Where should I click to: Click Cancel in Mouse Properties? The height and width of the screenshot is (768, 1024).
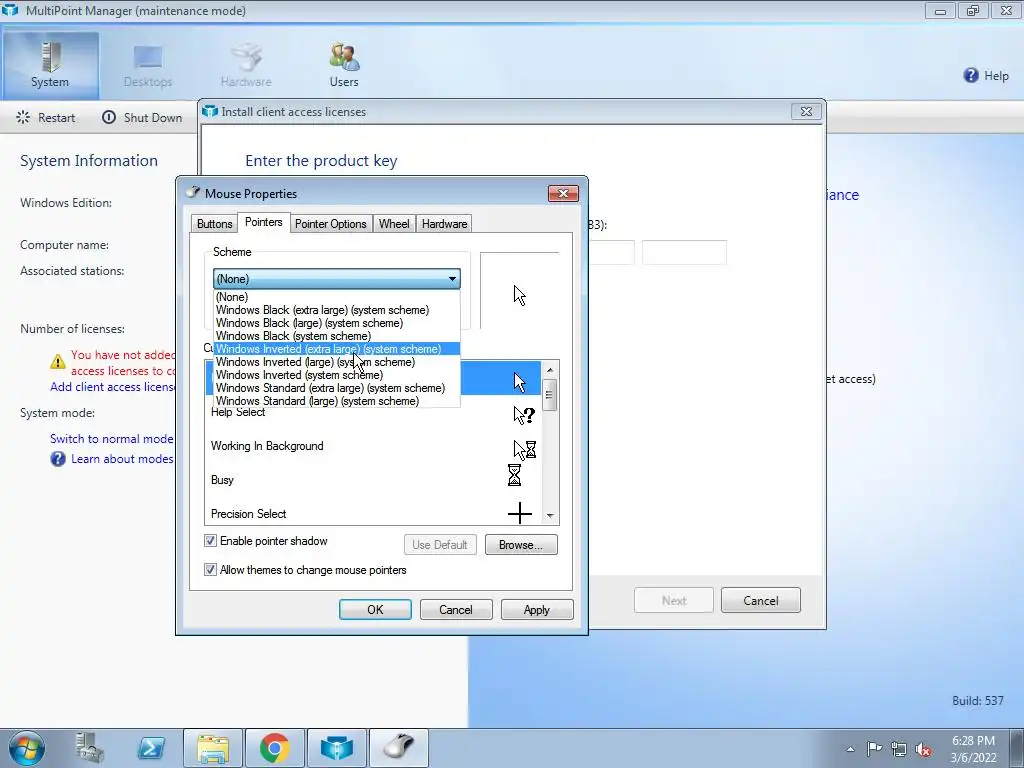pyautogui.click(x=456, y=609)
